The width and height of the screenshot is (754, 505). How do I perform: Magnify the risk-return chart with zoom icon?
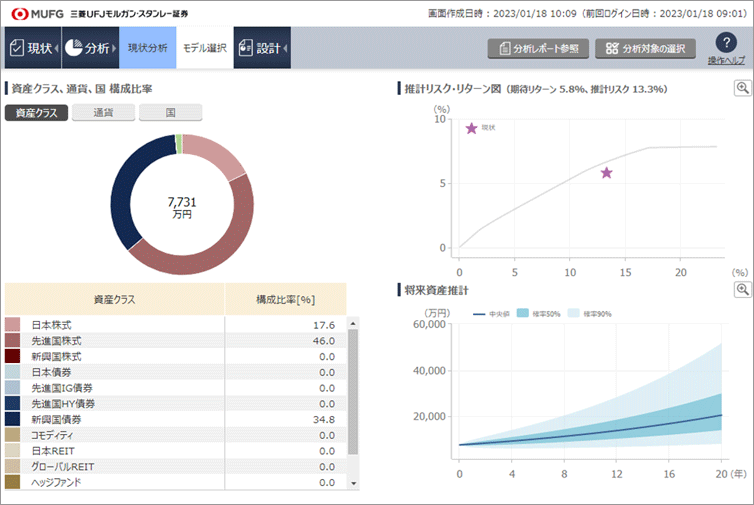click(x=742, y=88)
